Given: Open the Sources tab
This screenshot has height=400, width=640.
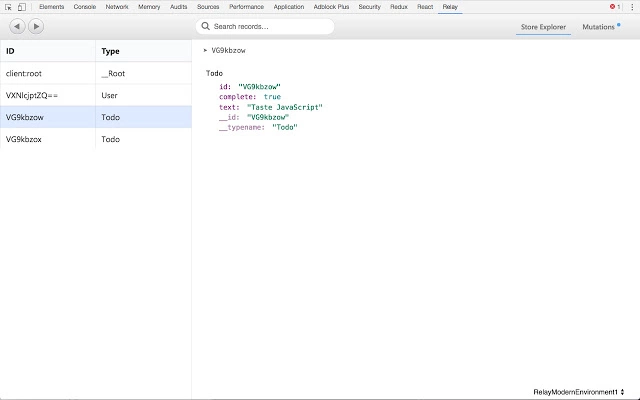Looking at the screenshot, I should (208, 7).
